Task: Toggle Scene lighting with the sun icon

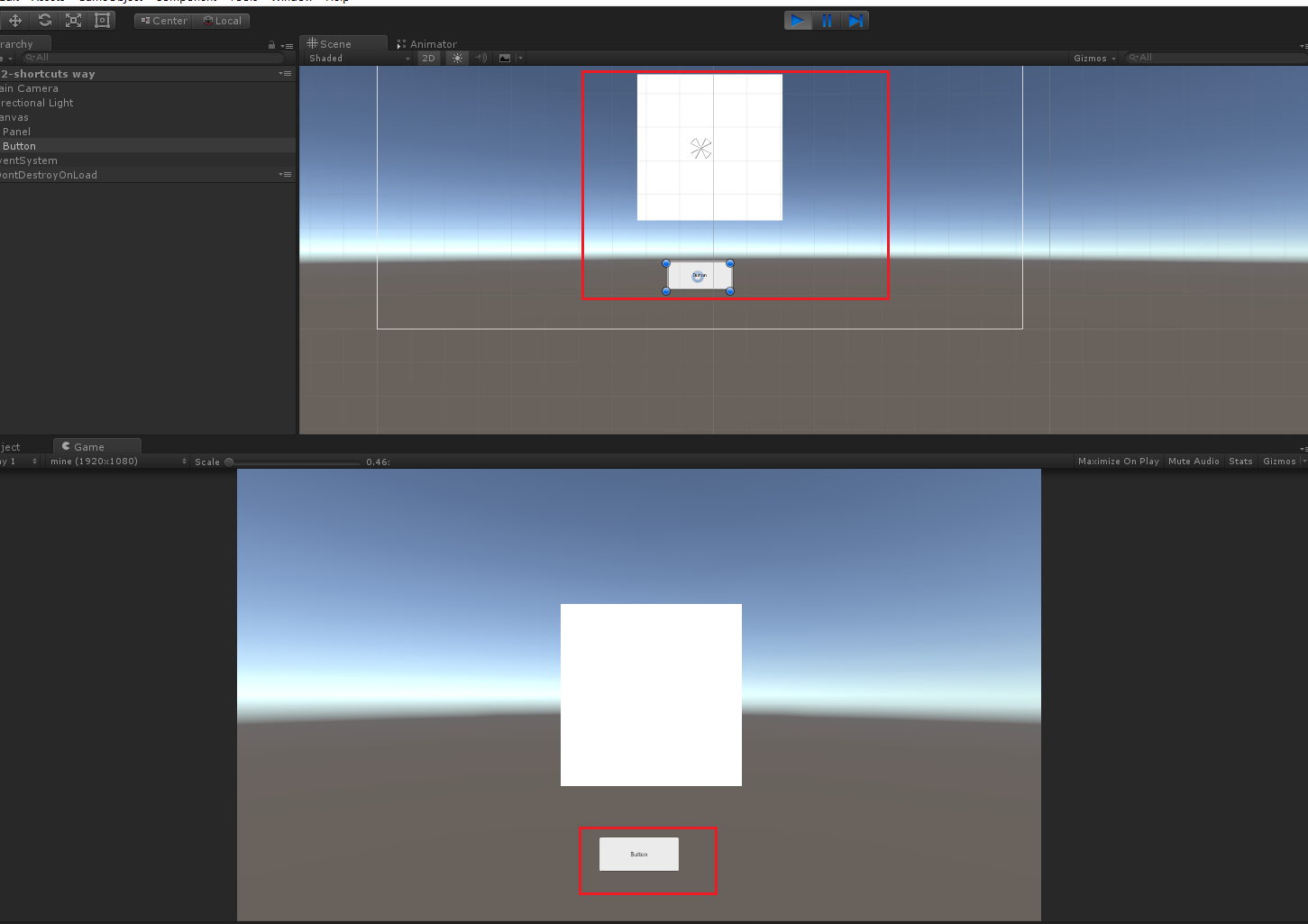Action: click(457, 58)
